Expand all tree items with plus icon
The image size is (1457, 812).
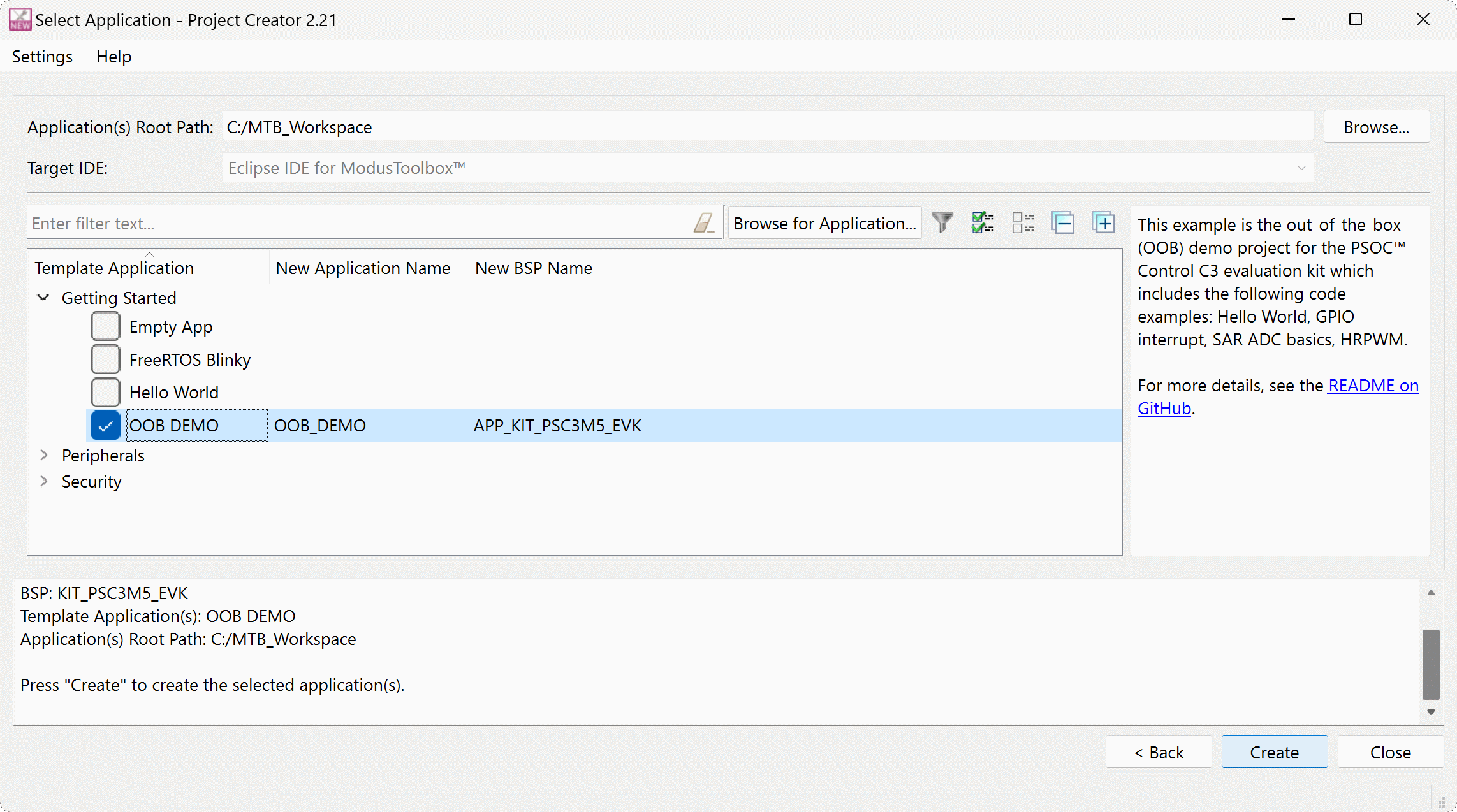[1103, 223]
